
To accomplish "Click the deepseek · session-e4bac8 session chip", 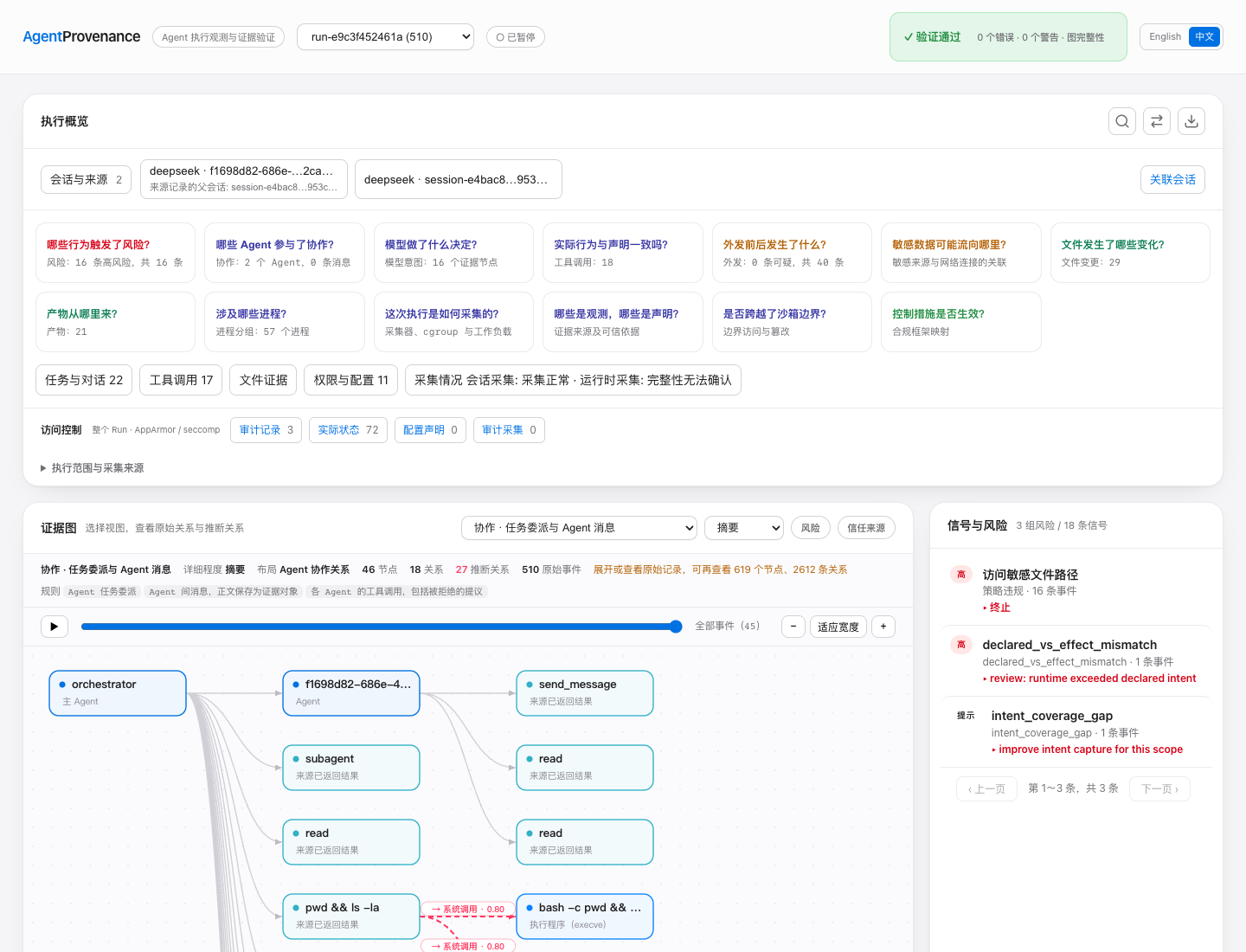I will (x=458, y=179).
